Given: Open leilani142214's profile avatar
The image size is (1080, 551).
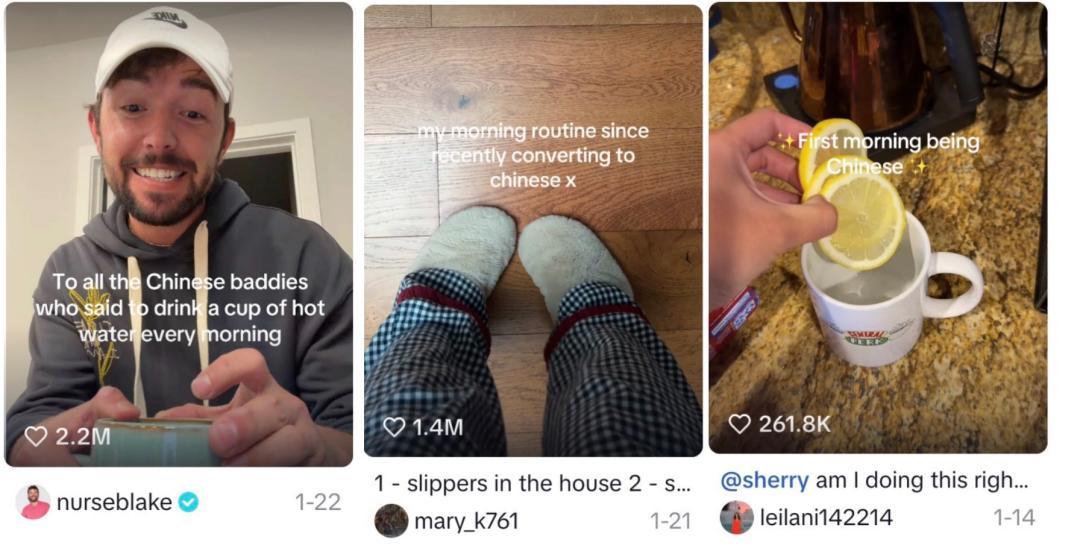Looking at the screenshot, I should pyautogui.click(x=737, y=517).
